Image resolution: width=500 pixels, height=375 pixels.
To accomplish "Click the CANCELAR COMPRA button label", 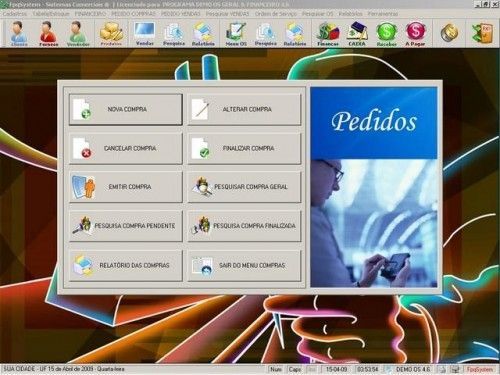I will [x=130, y=148].
